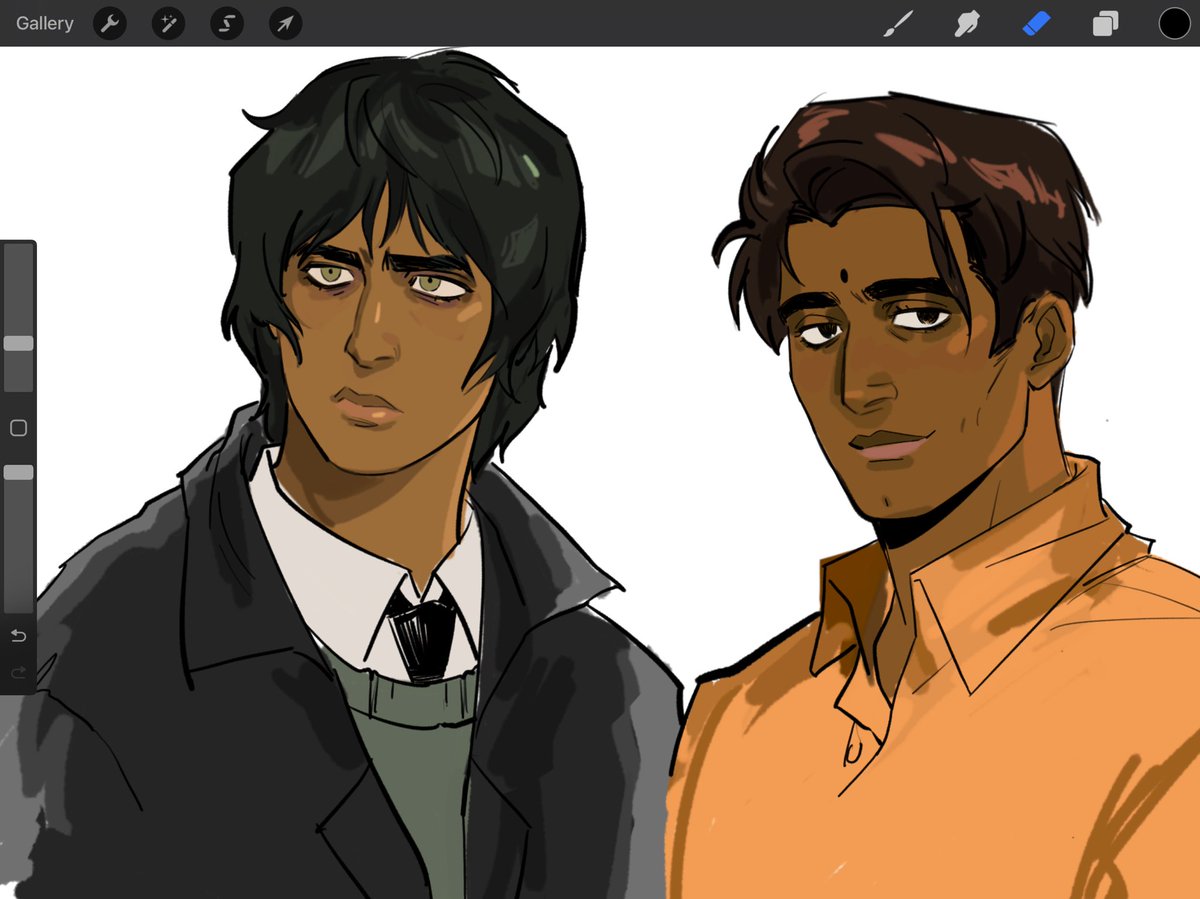Tap the square modify button in sidebar
The image size is (1200, 899).
[x=18, y=428]
